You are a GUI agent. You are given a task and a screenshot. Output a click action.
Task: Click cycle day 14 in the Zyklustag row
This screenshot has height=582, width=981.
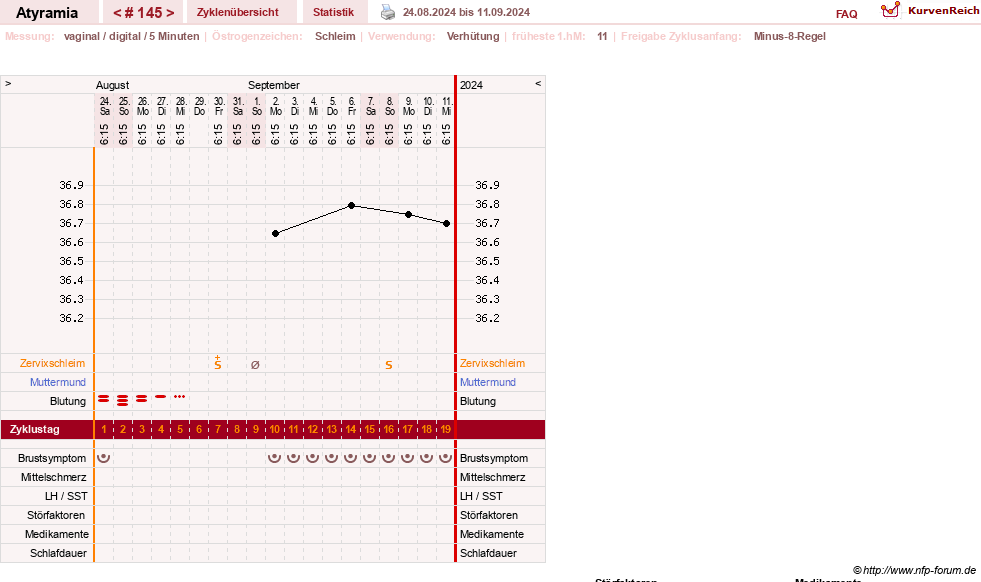(350, 429)
